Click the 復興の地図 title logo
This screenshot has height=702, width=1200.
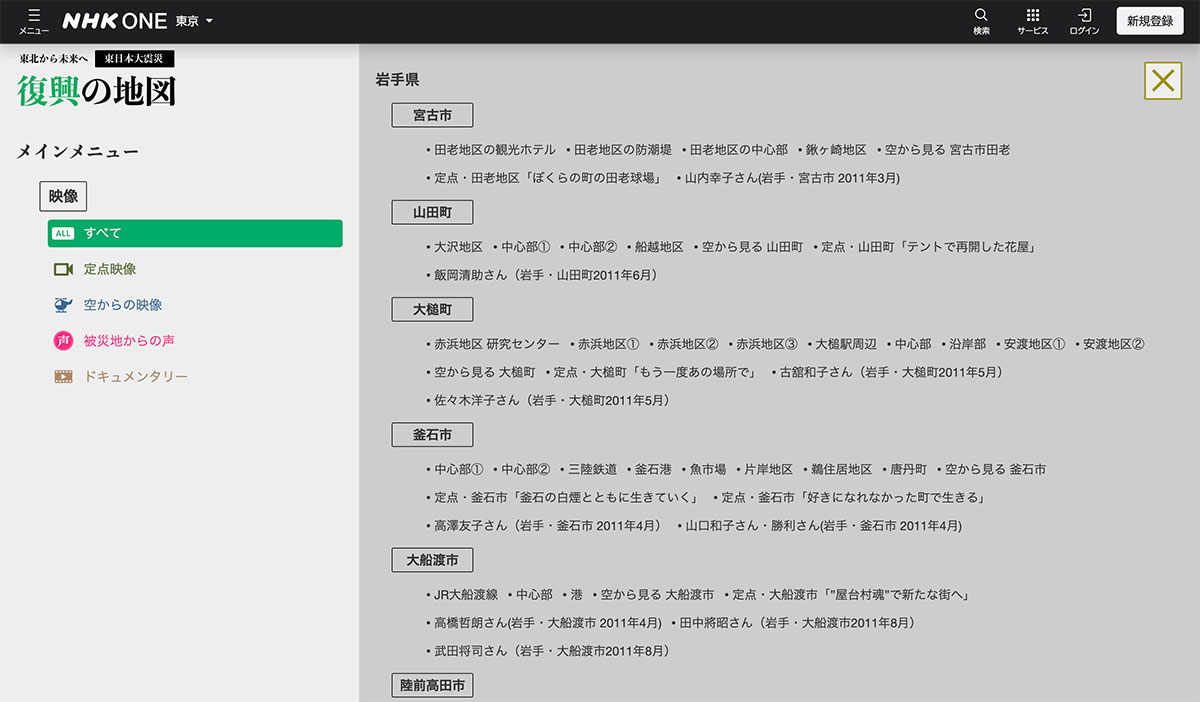97,91
